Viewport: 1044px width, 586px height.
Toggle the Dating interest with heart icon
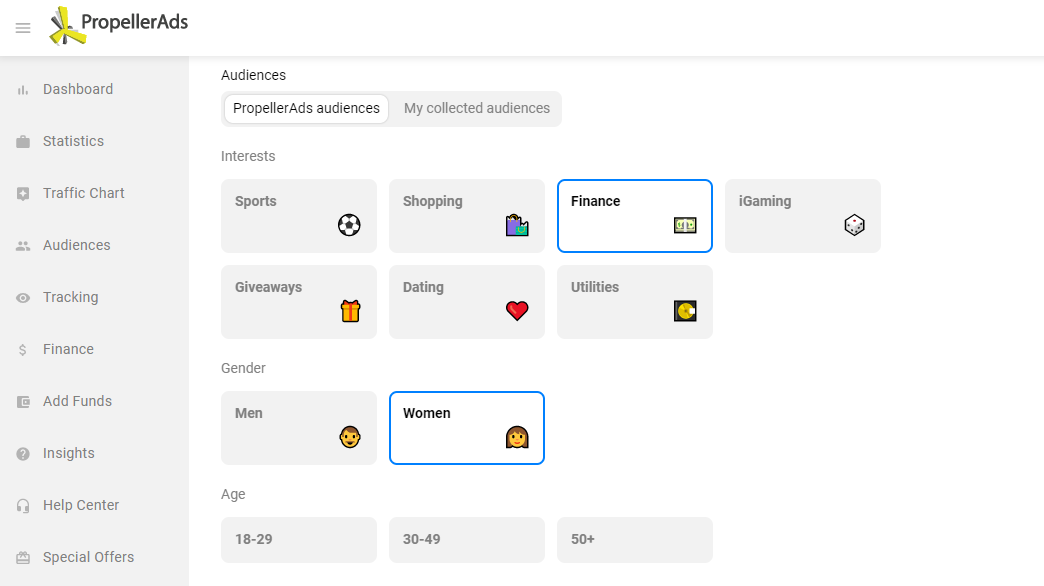pos(466,302)
